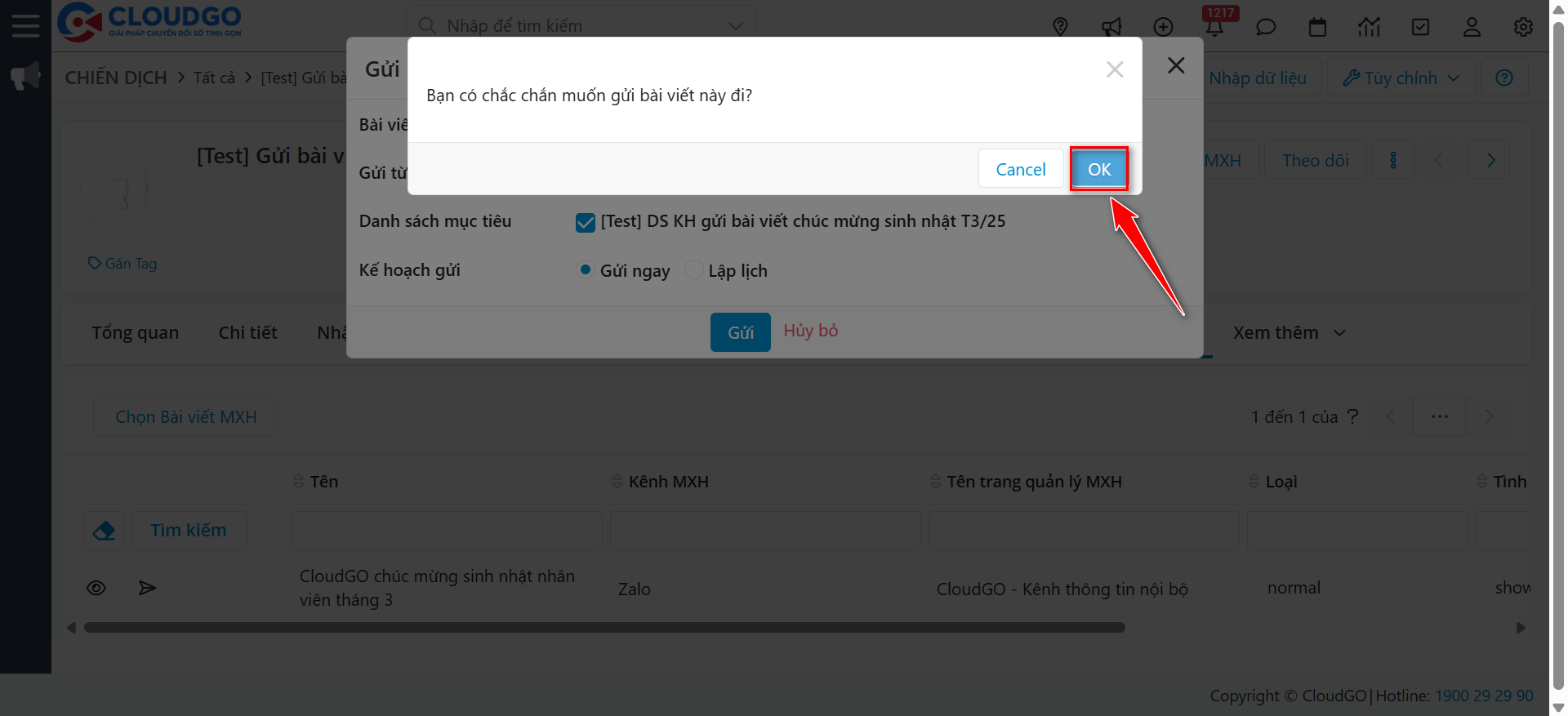Click the page jump ellipsis button

coord(1440,417)
